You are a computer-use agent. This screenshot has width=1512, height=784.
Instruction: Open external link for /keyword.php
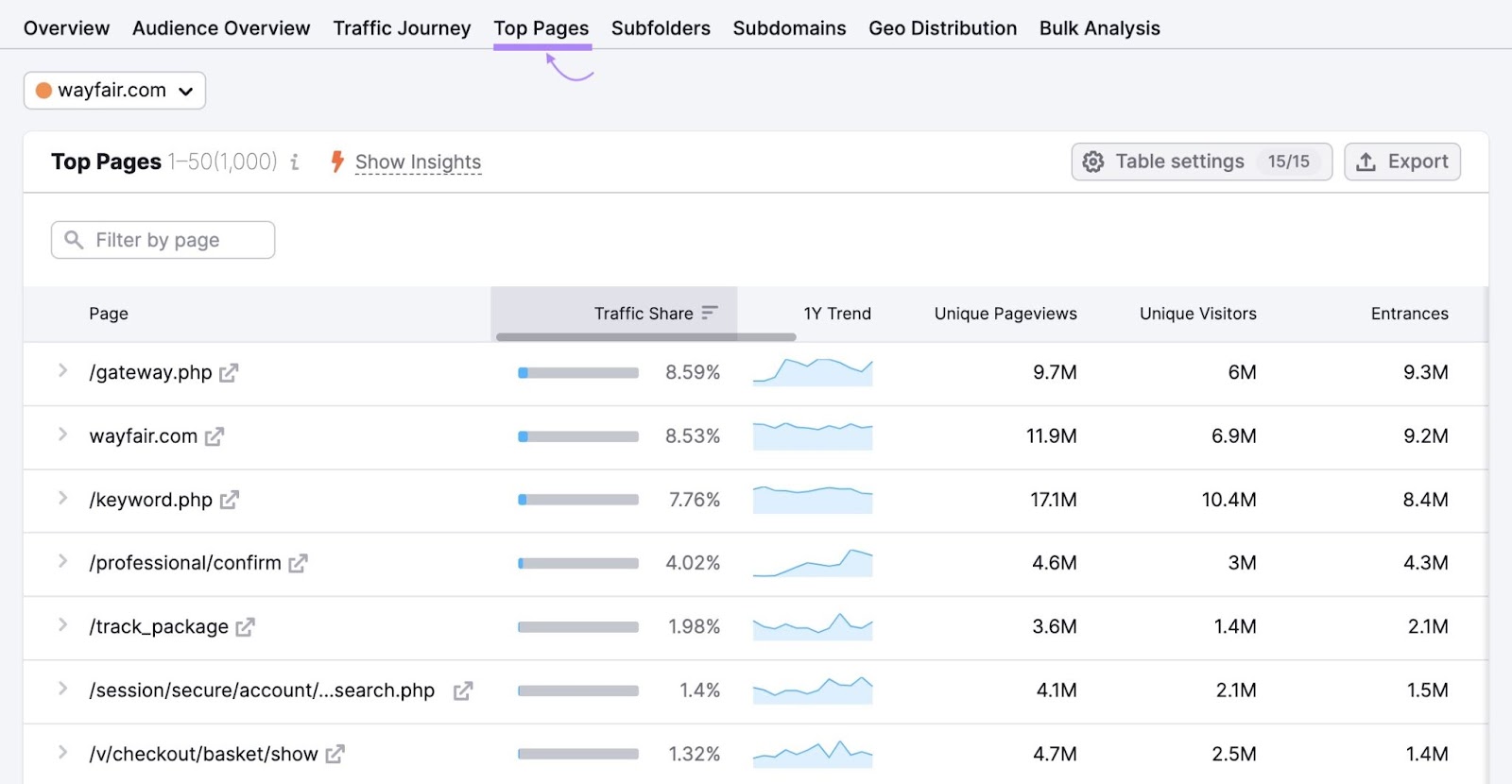tap(230, 500)
